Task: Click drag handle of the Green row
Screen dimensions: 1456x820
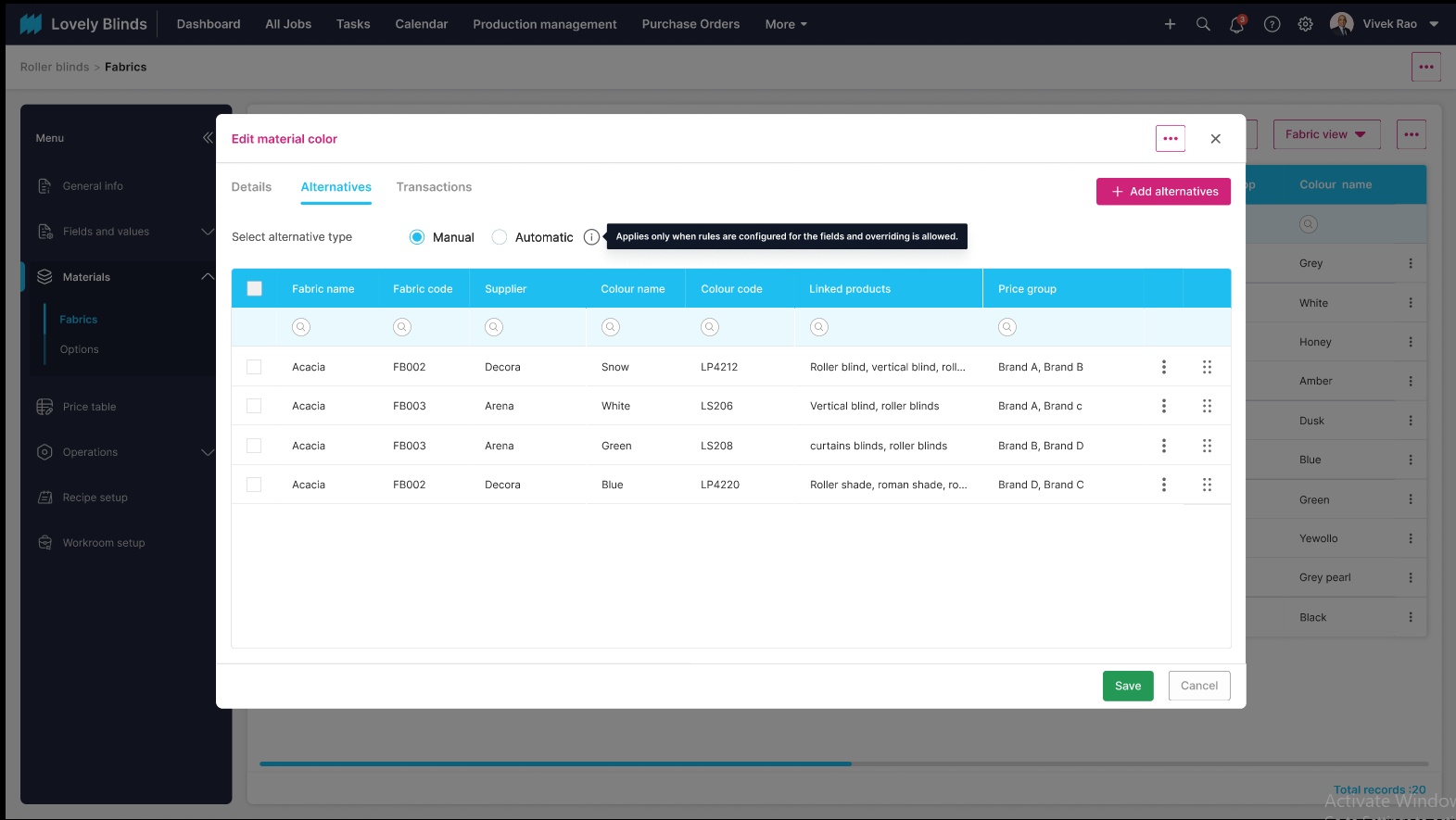Action: click(1207, 446)
